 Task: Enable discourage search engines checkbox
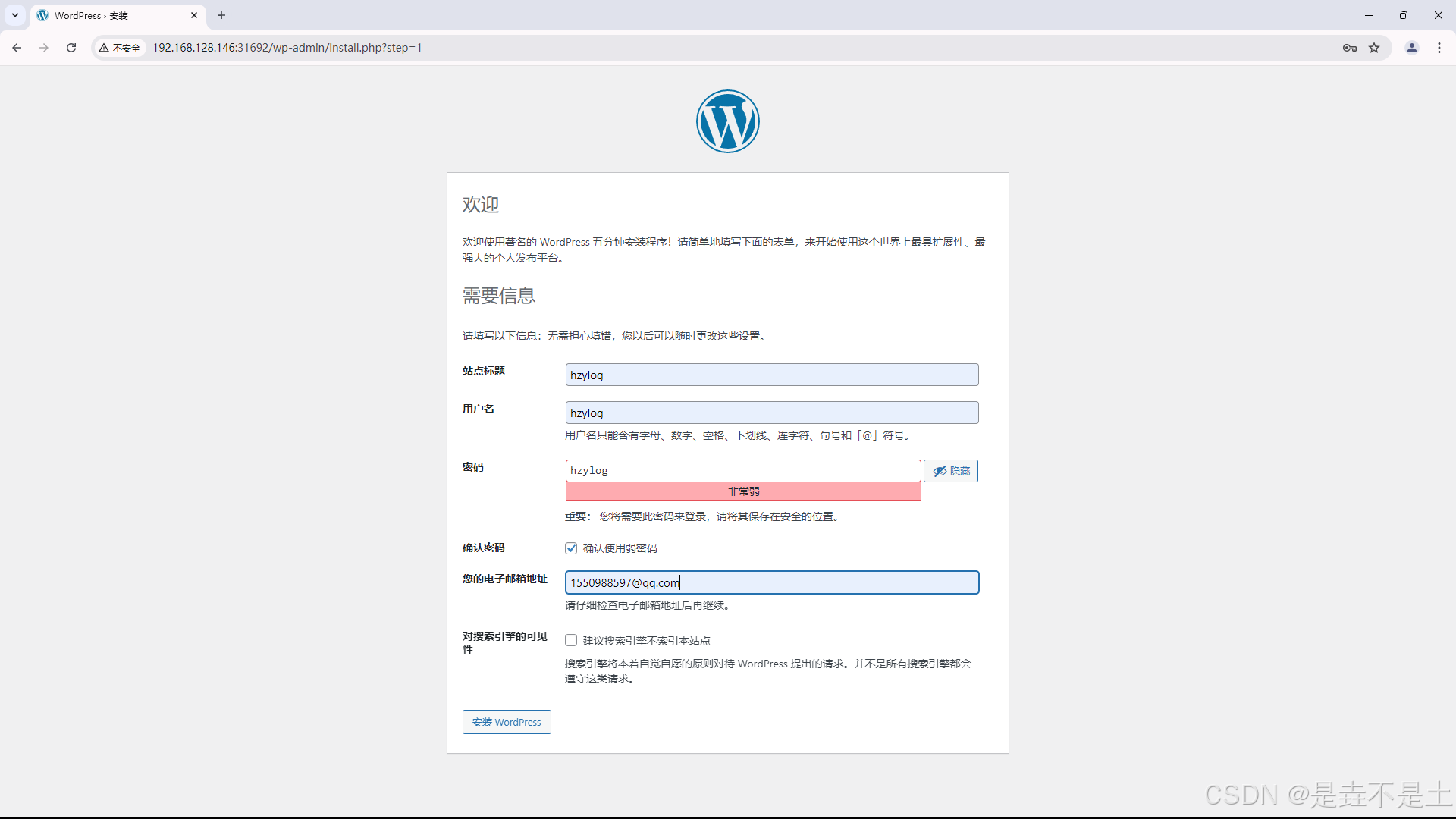(571, 641)
